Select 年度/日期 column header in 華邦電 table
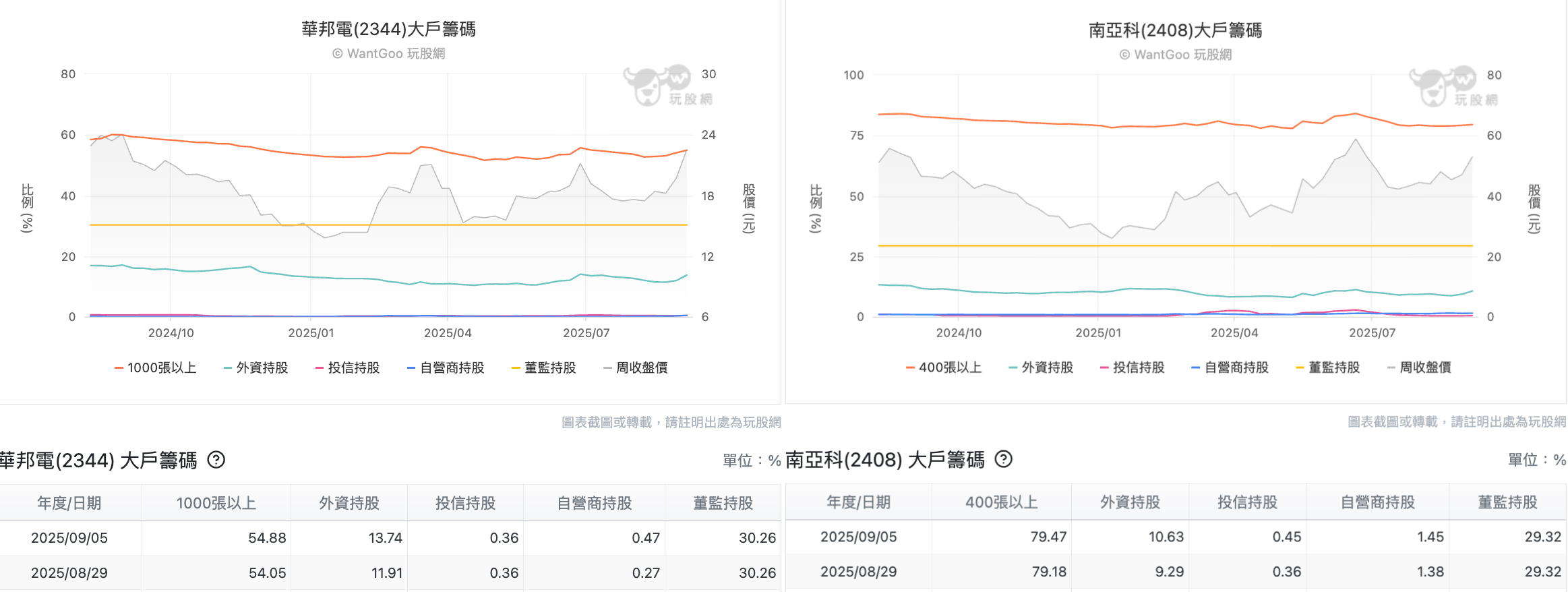The width and height of the screenshot is (1568, 592). tap(69, 503)
